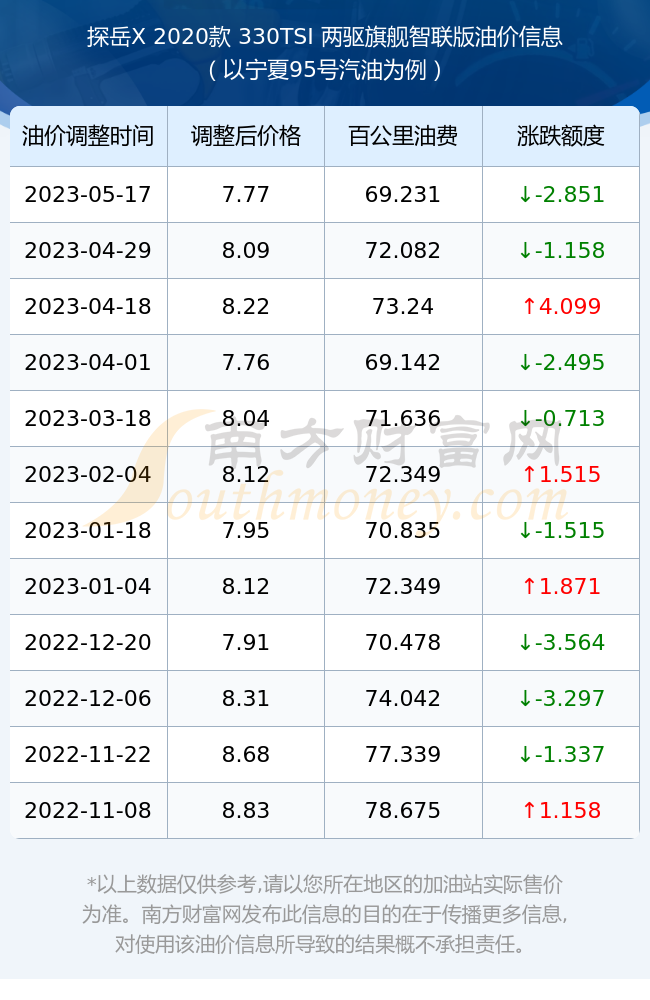Select the 8.22 price cell
This screenshot has height=1000, width=650.
tap(246, 306)
